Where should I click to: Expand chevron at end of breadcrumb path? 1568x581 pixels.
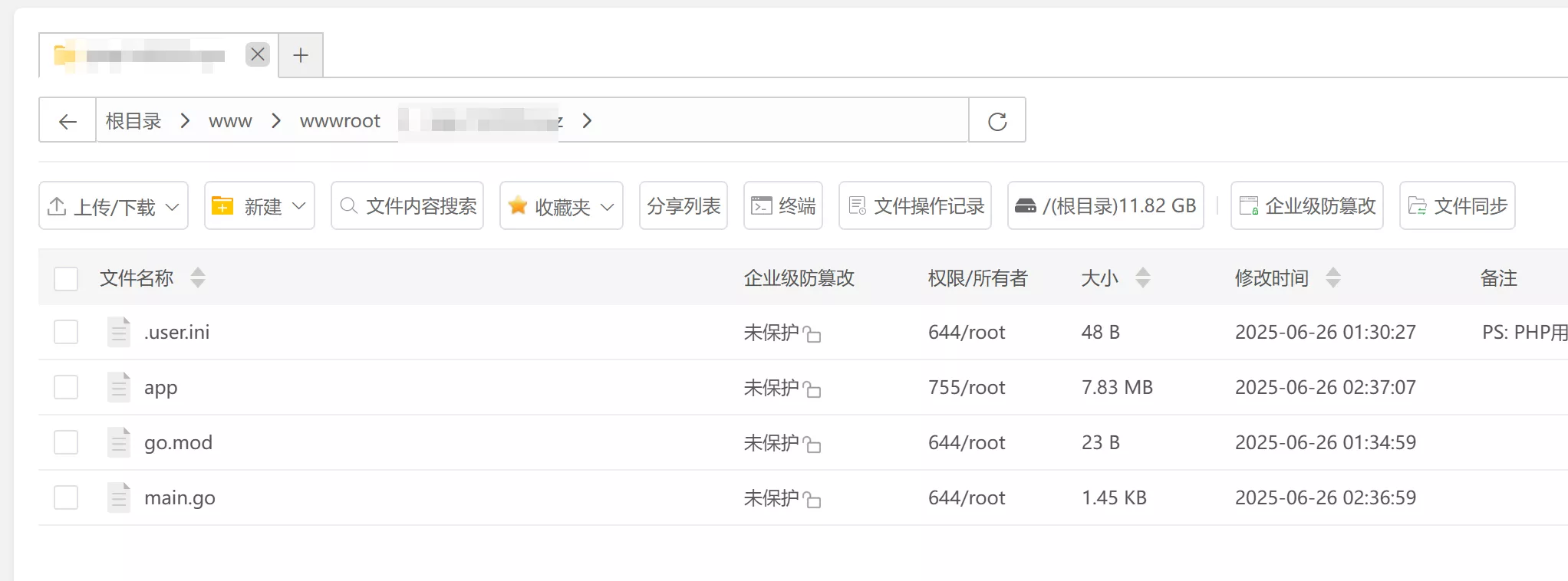click(x=587, y=120)
